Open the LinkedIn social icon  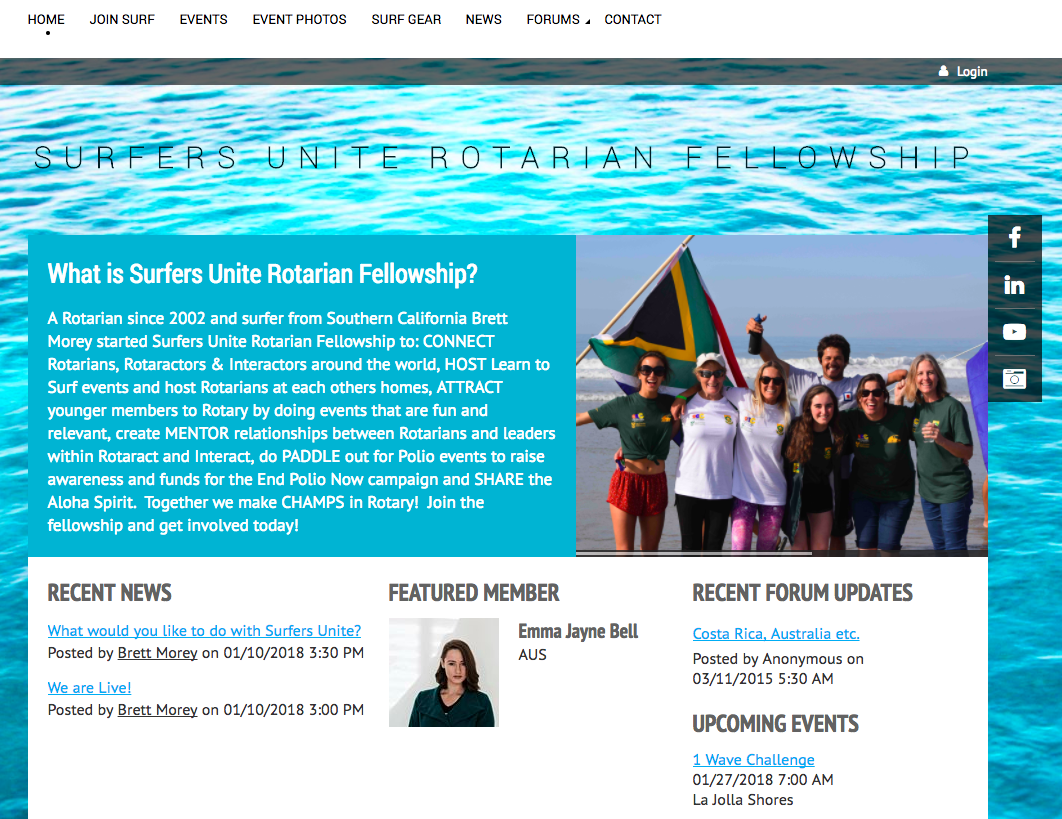click(x=1014, y=285)
